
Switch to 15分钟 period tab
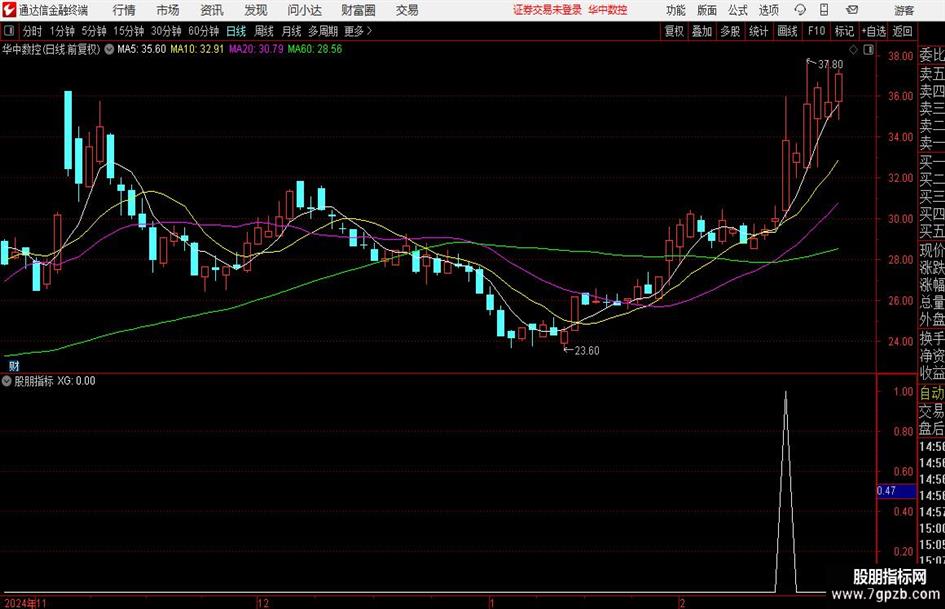(x=129, y=31)
